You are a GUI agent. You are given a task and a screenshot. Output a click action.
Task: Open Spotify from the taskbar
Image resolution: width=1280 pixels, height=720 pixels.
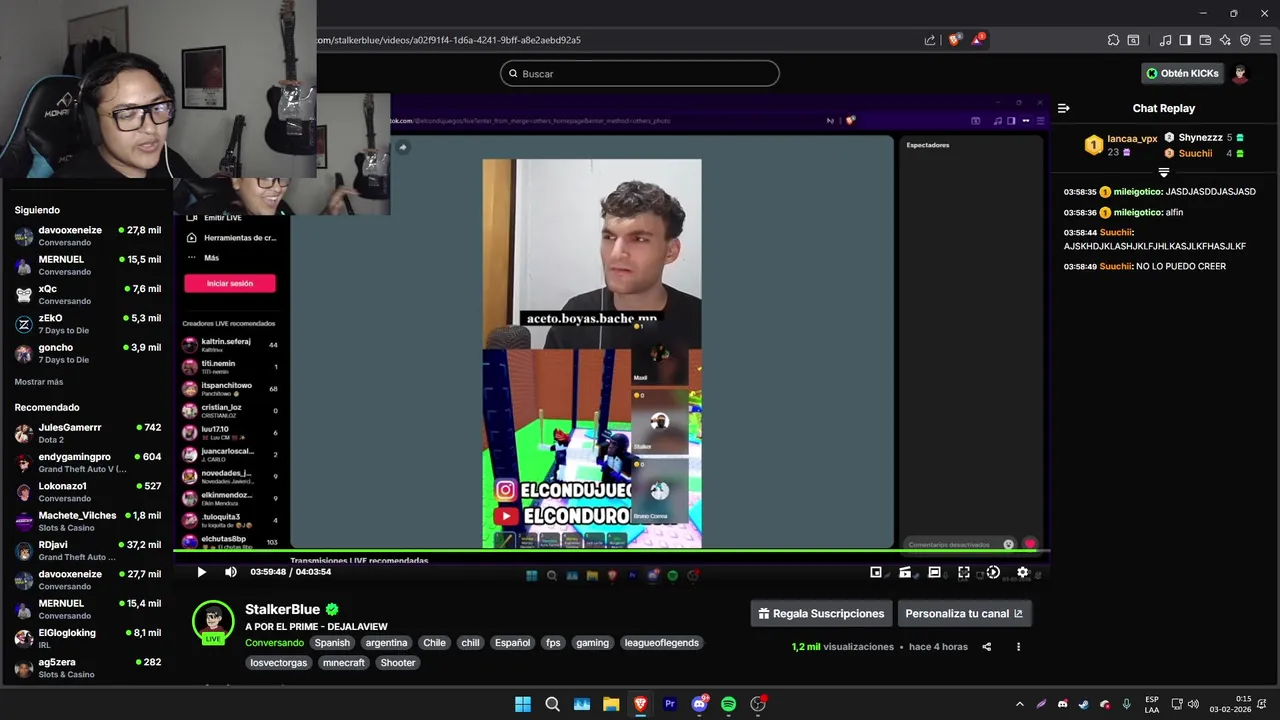click(729, 704)
